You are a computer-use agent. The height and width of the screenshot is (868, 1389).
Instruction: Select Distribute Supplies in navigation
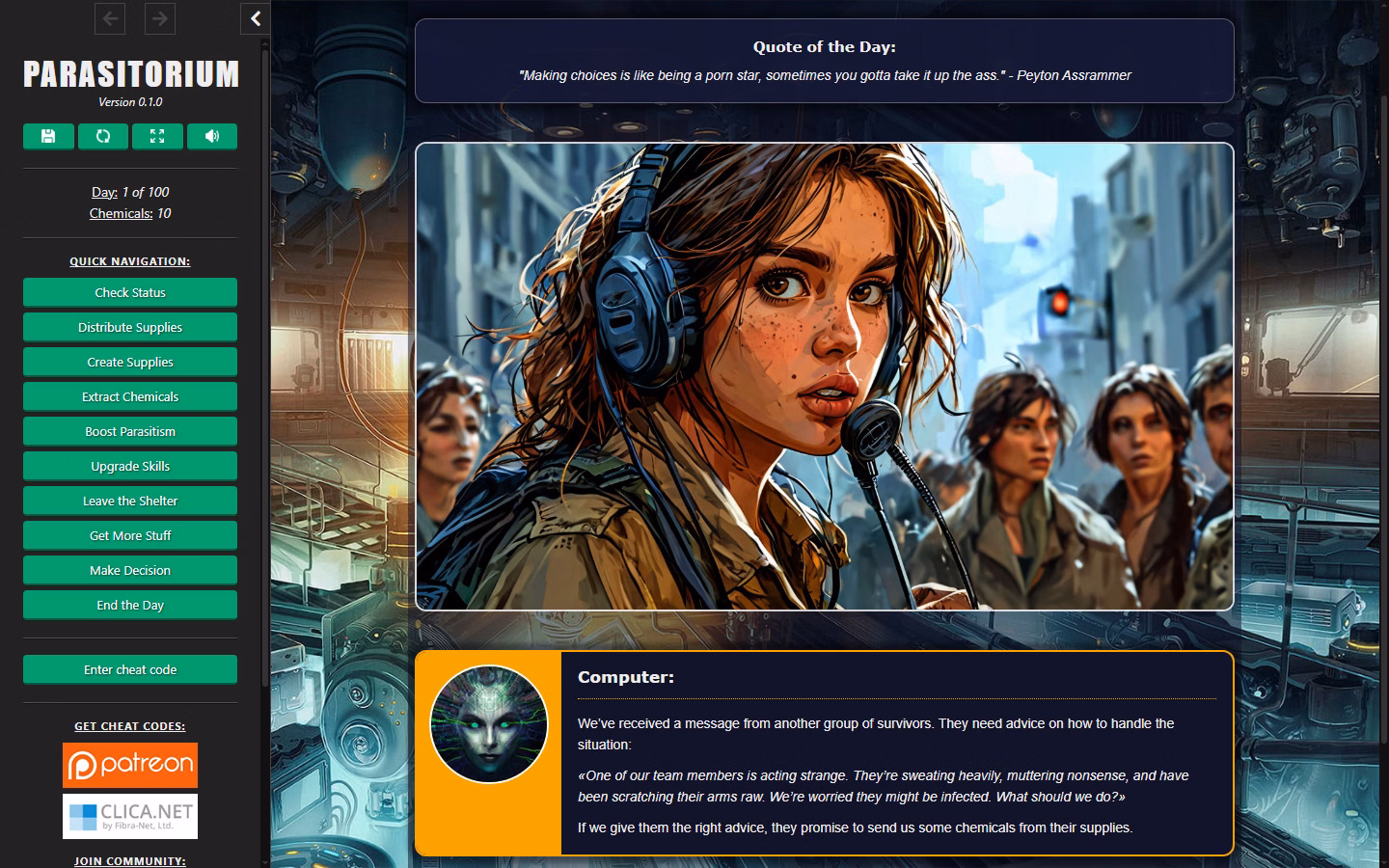[130, 327]
